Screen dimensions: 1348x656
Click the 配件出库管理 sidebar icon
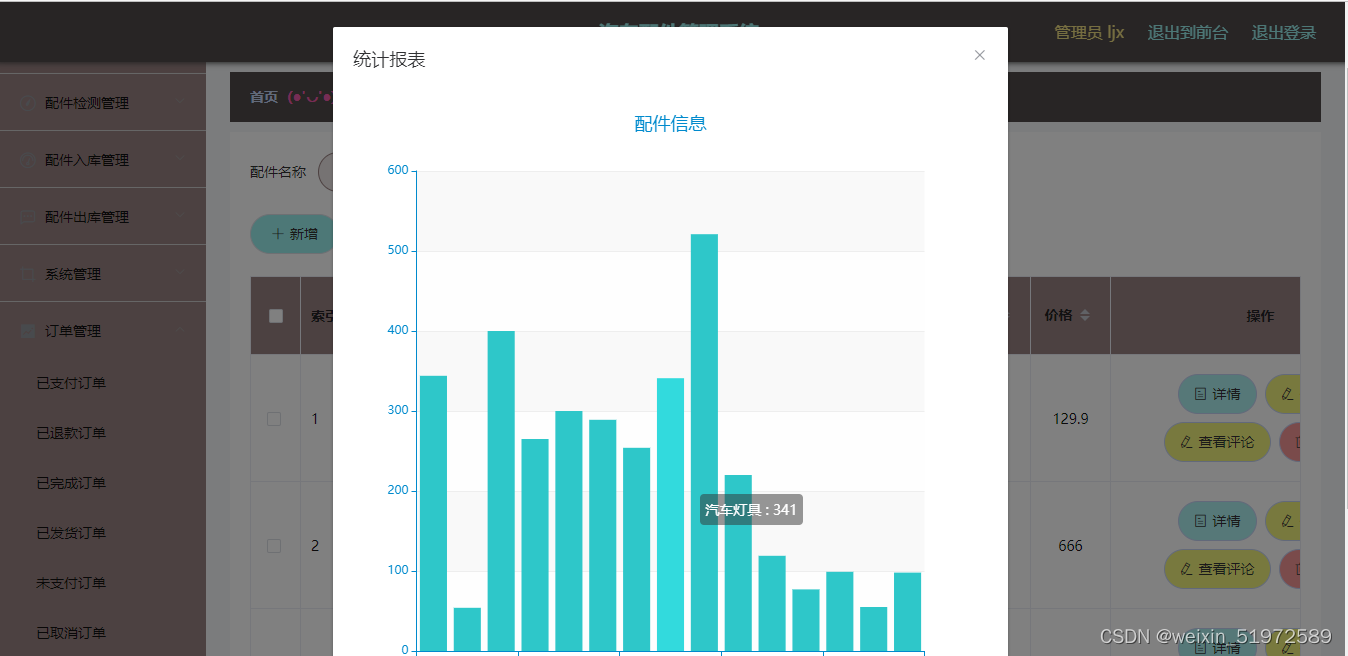tap(28, 217)
